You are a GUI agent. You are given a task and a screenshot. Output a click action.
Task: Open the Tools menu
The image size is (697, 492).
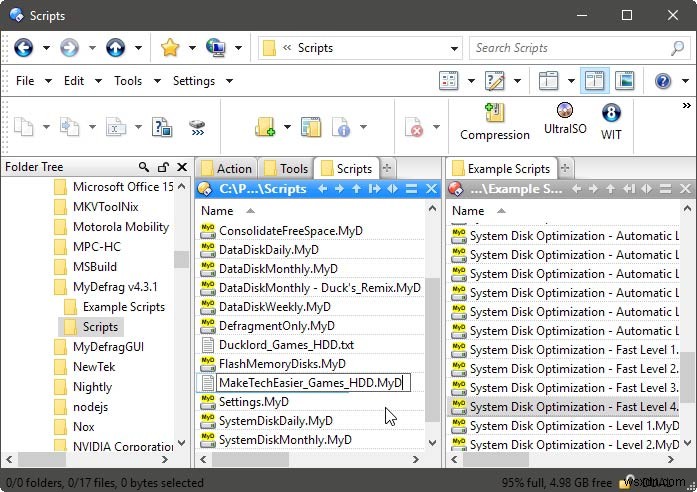[128, 81]
